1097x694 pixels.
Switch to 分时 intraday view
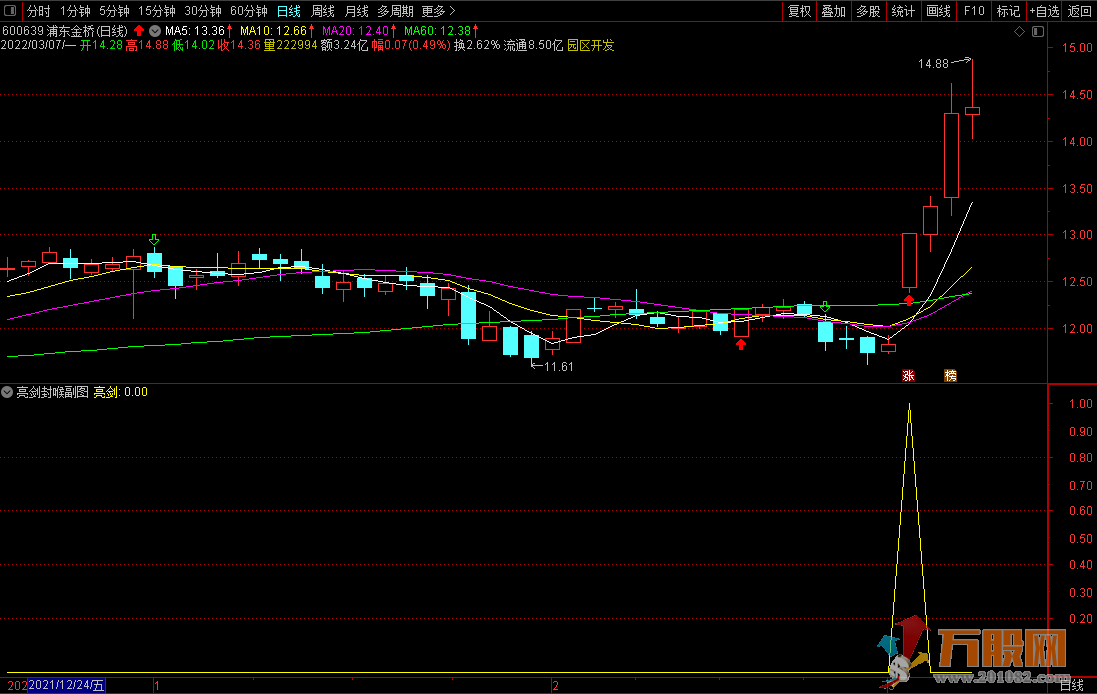tap(38, 11)
